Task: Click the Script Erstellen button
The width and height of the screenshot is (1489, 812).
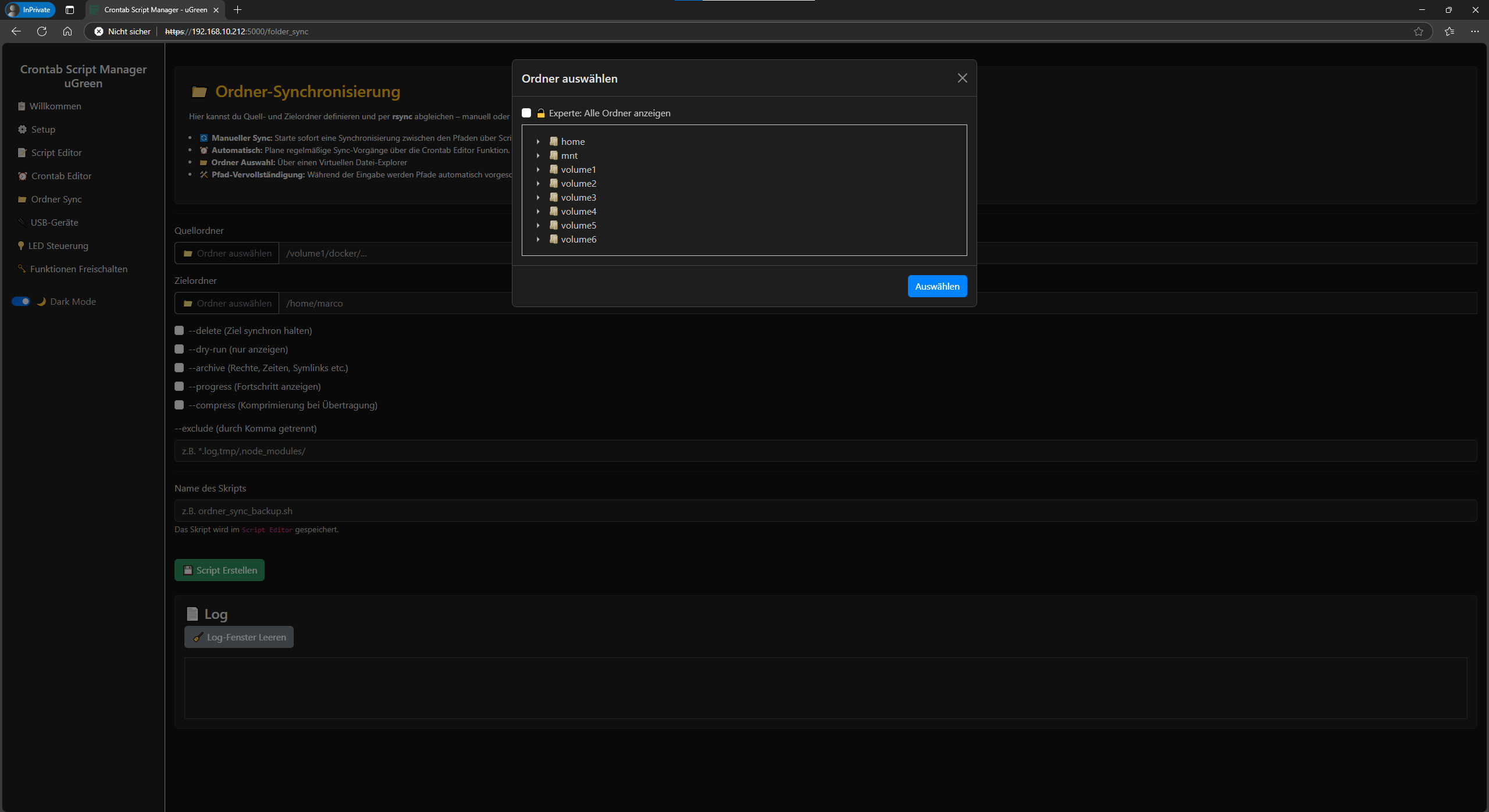Action: (219, 570)
